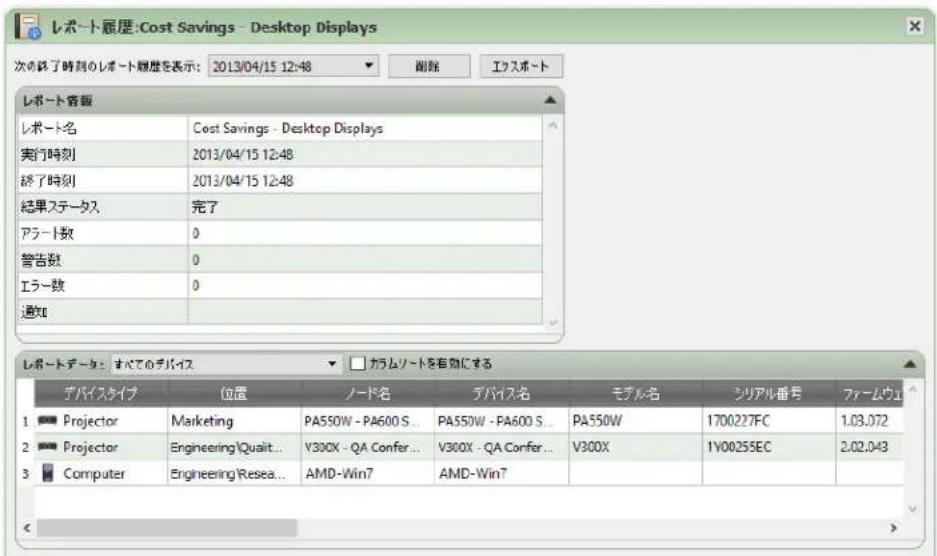This screenshot has width=937, height=556.
Task: Select the アラート数 row
Action: (x=280, y=233)
